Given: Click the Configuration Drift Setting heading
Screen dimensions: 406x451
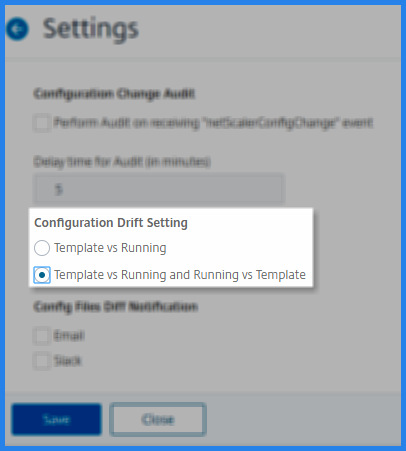Looking at the screenshot, I should point(111,223).
